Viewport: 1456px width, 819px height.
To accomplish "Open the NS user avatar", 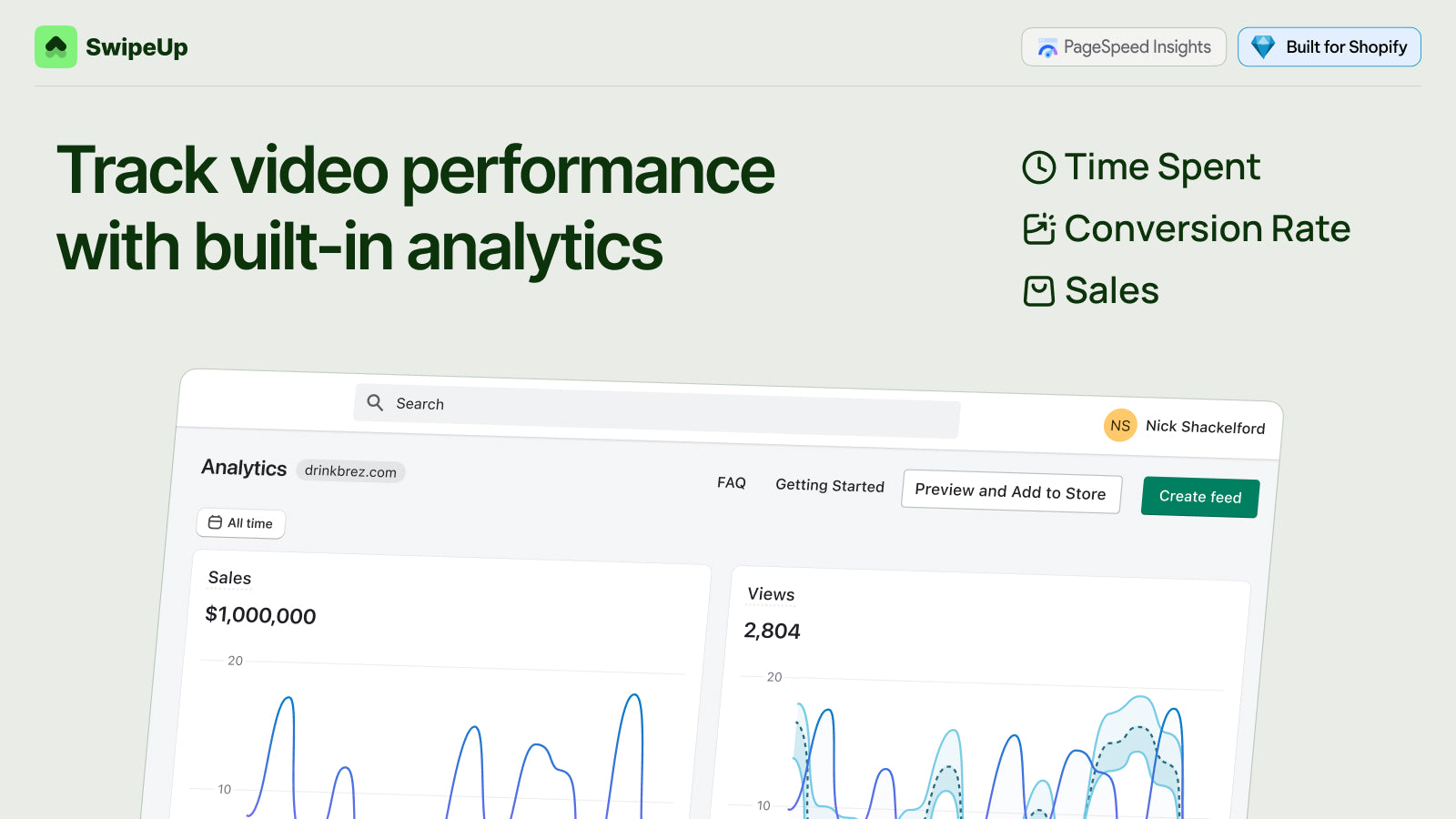I will coord(1120,425).
